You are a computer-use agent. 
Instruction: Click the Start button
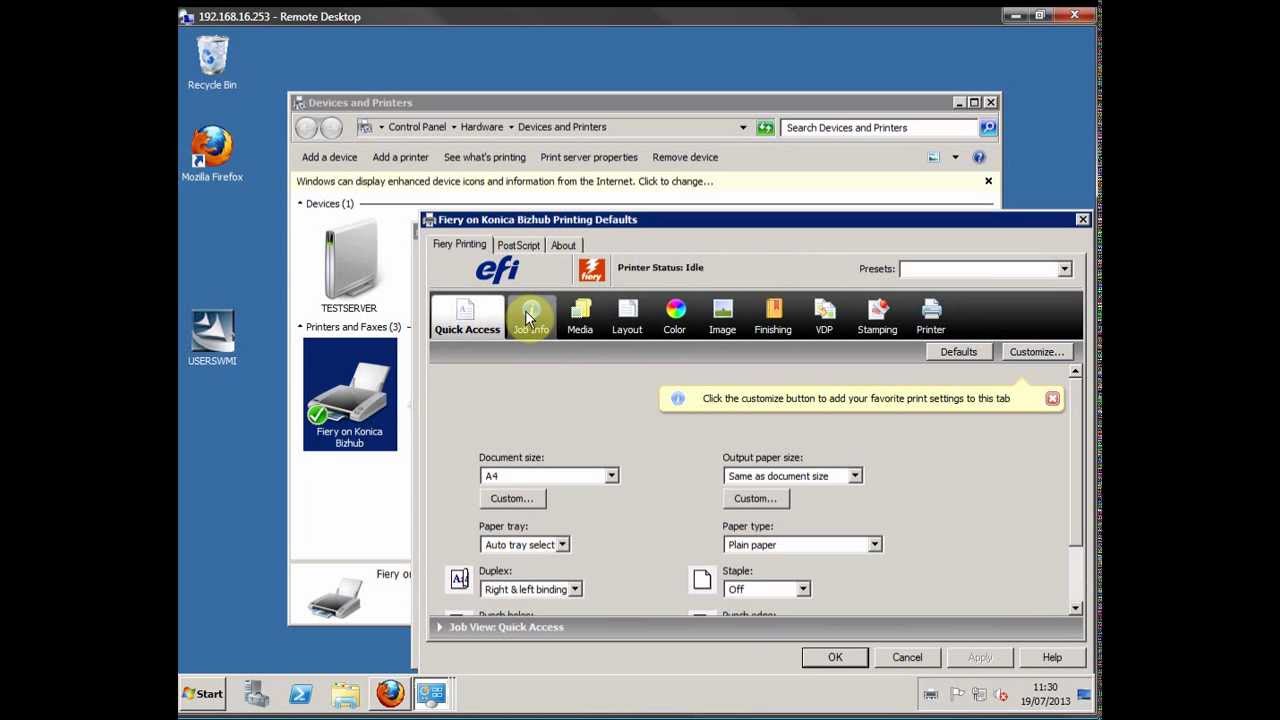click(203, 693)
